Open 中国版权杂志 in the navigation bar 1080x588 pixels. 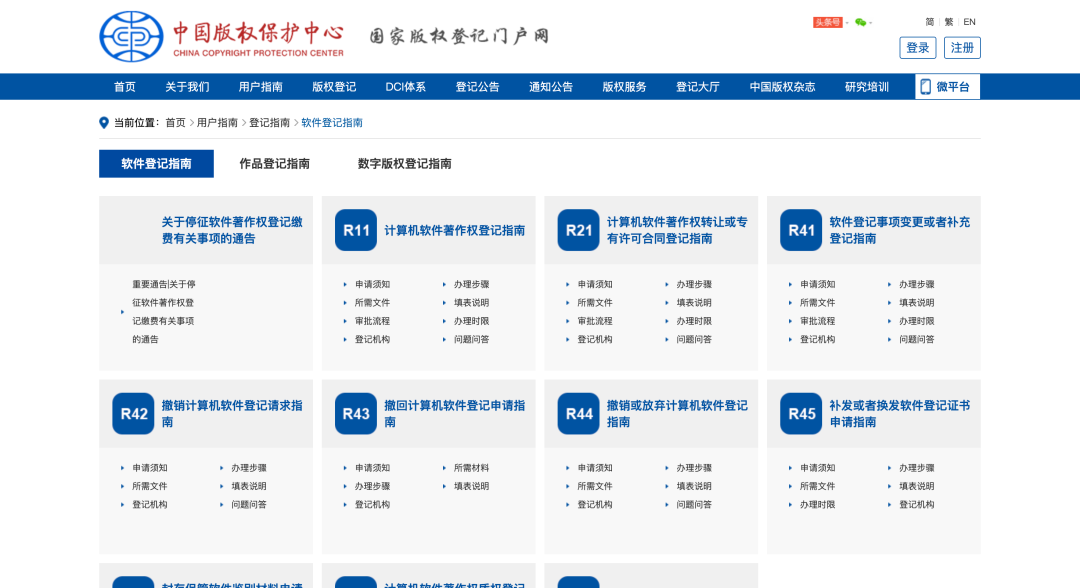(x=782, y=87)
